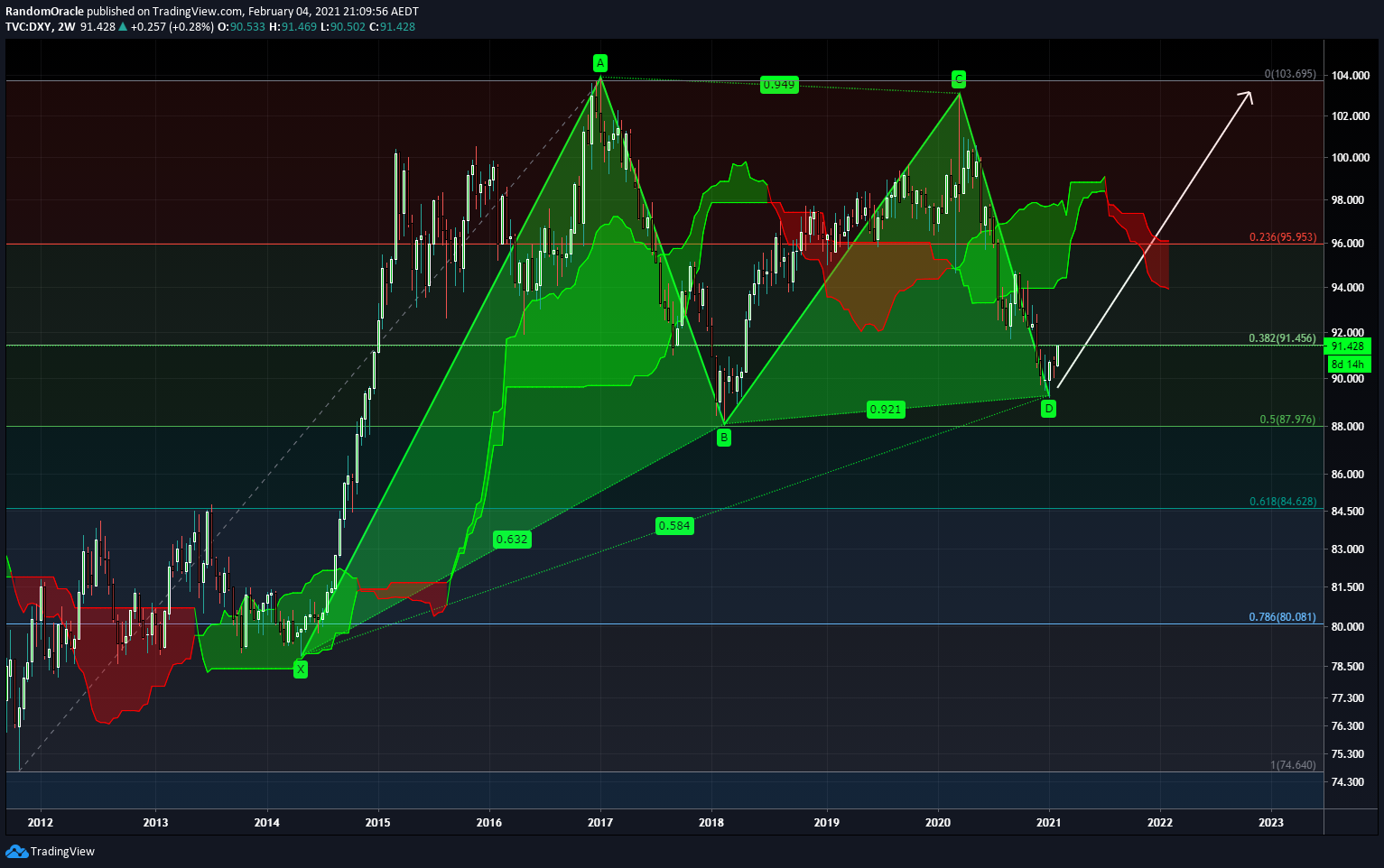
Task: Click the TVC:DXY symbol label
Action: point(28,27)
